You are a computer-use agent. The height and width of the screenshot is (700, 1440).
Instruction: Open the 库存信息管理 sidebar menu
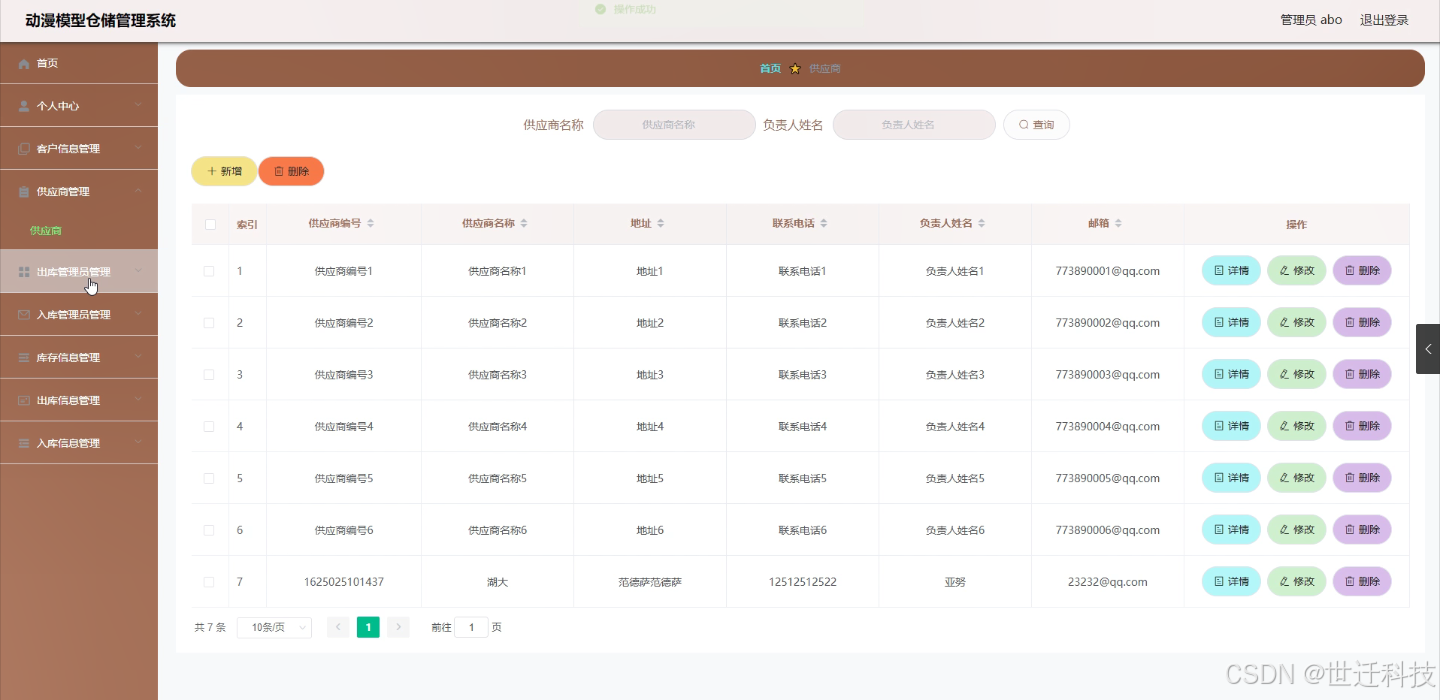click(79, 357)
